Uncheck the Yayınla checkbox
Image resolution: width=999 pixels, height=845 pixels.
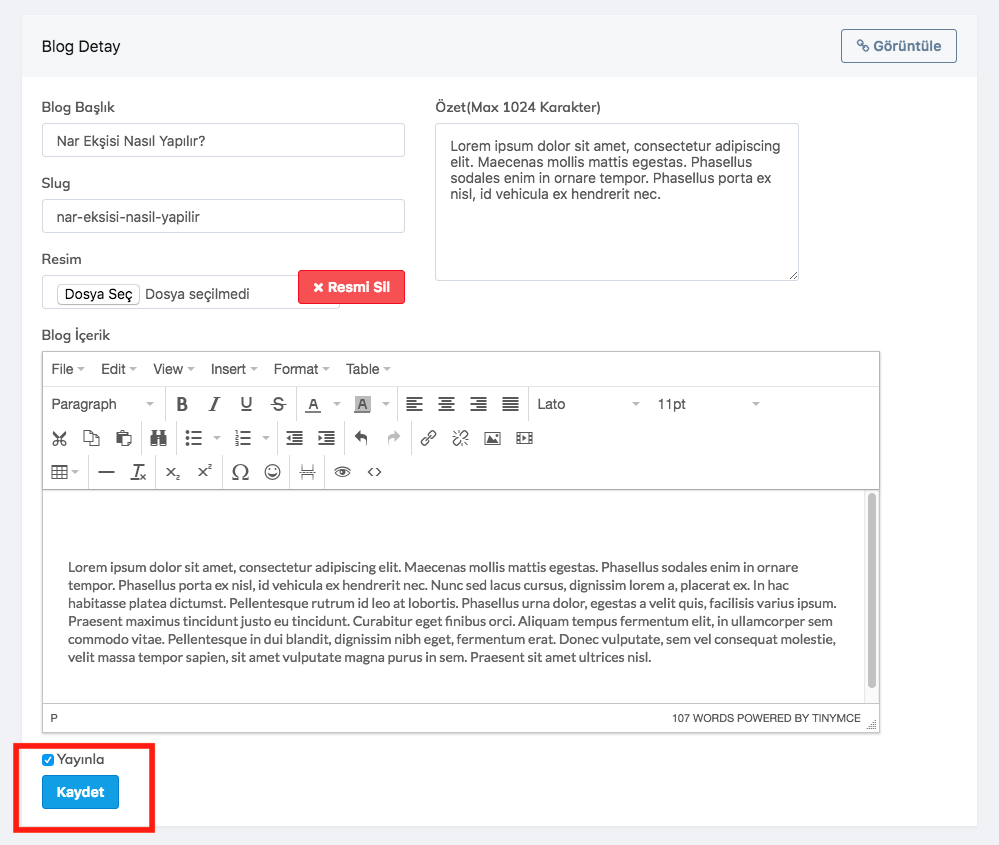(48, 760)
